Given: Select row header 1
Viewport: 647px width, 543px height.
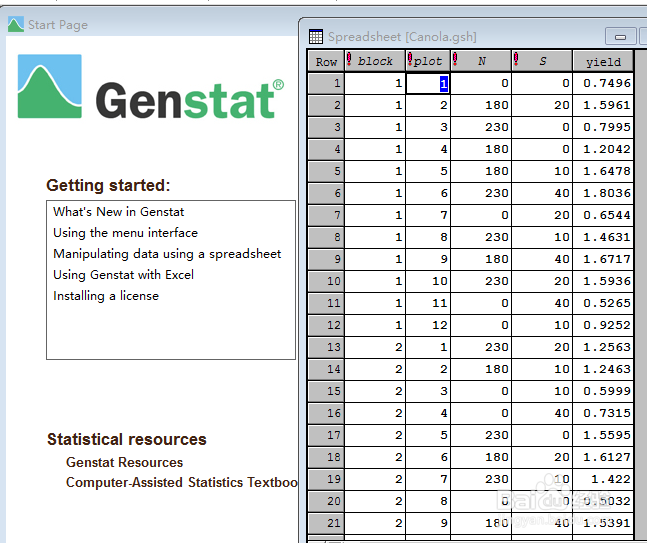Looking at the screenshot, I should [x=326, y=83].
